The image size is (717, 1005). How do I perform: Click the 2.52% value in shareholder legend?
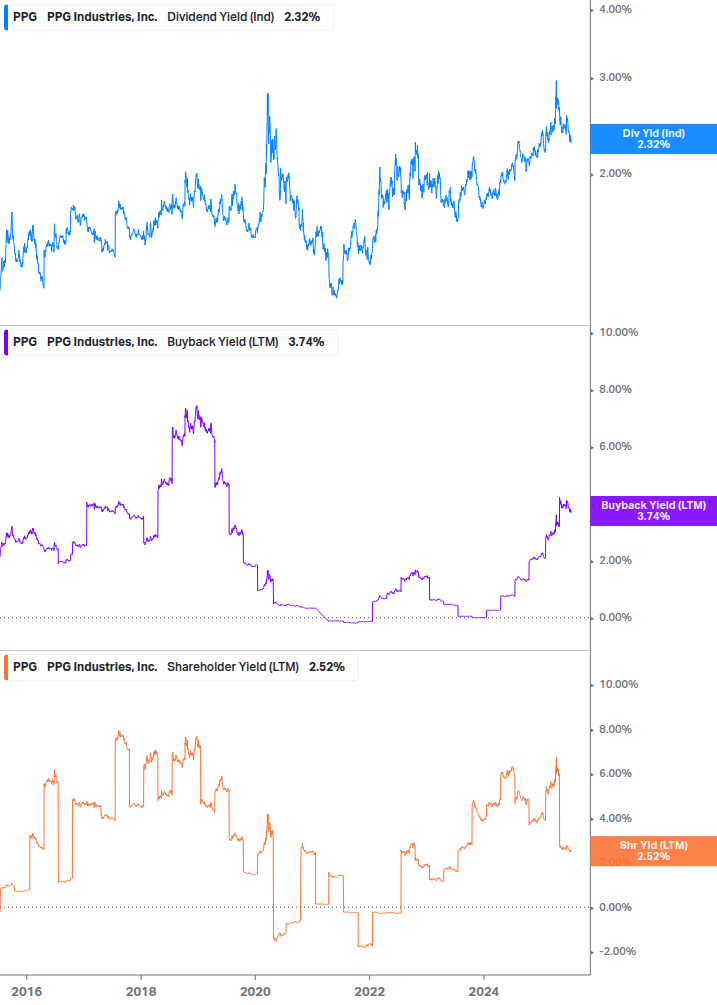point(327,667)
